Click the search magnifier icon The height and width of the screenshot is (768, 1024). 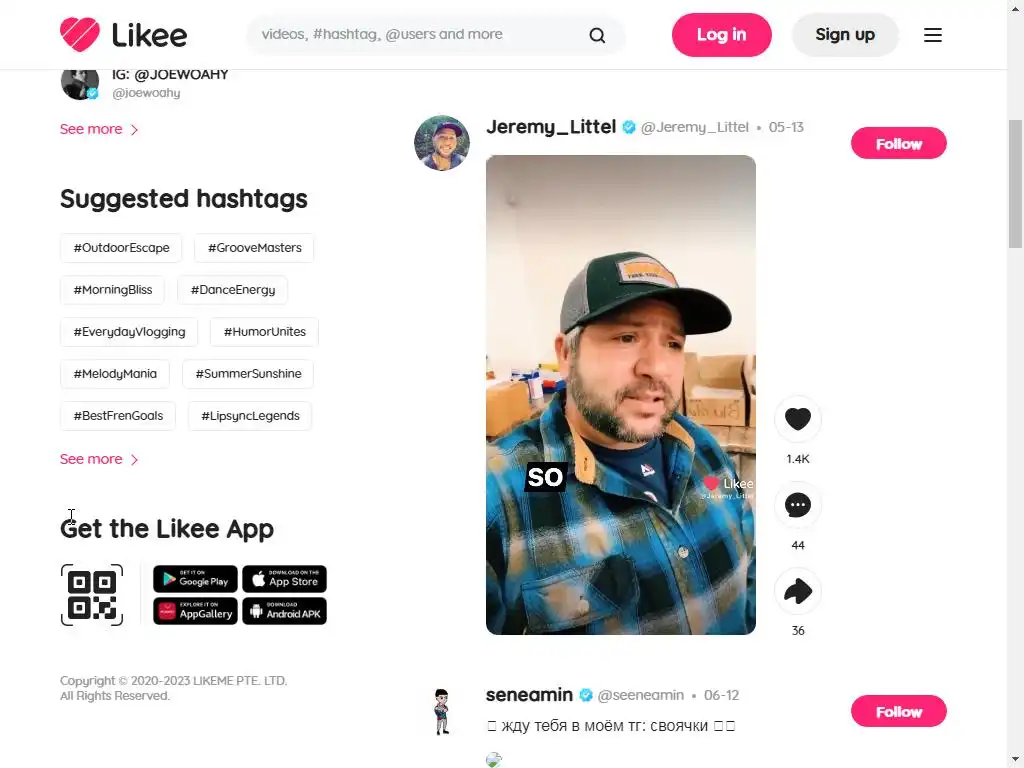click(597, 35)
